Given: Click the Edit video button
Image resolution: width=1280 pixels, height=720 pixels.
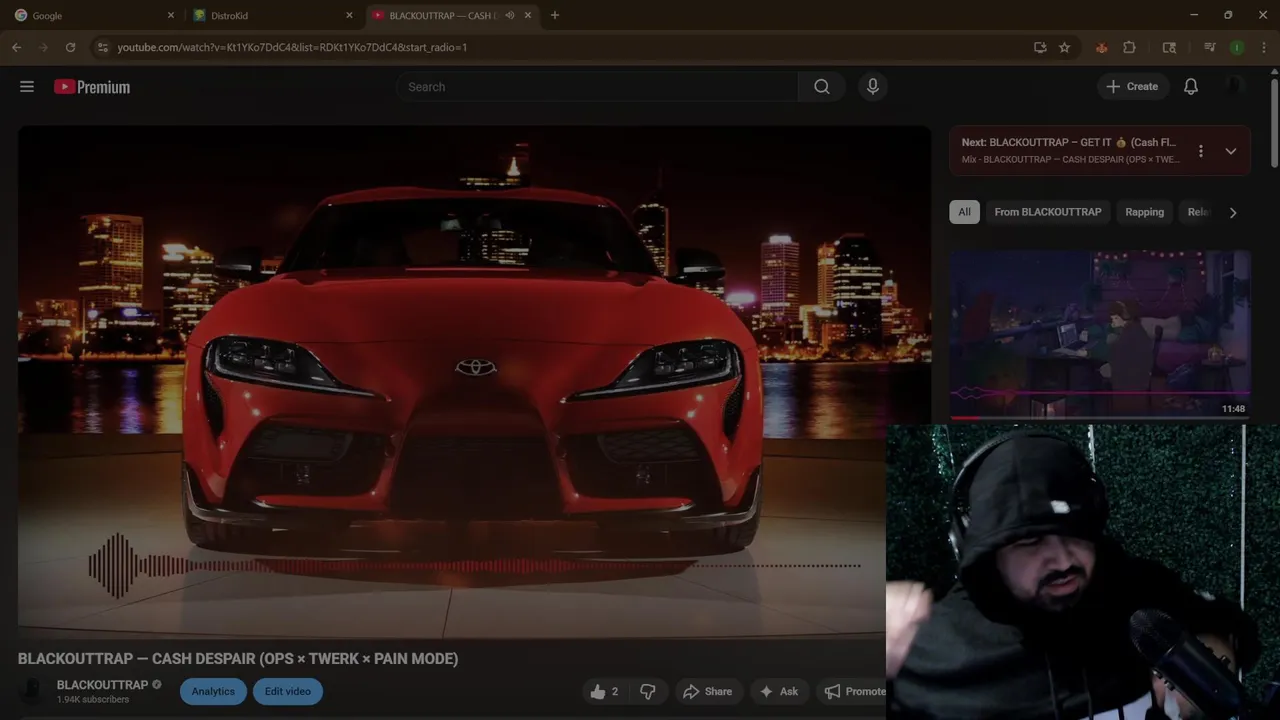Looking at the screenshot, I should (288, 691).
